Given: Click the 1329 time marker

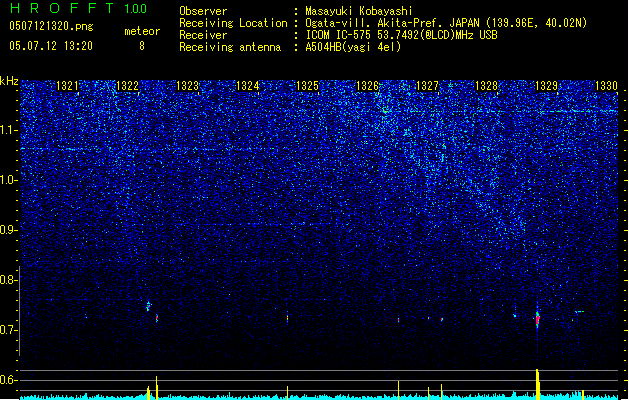Looking at the screenshot, I should (547, 86).
